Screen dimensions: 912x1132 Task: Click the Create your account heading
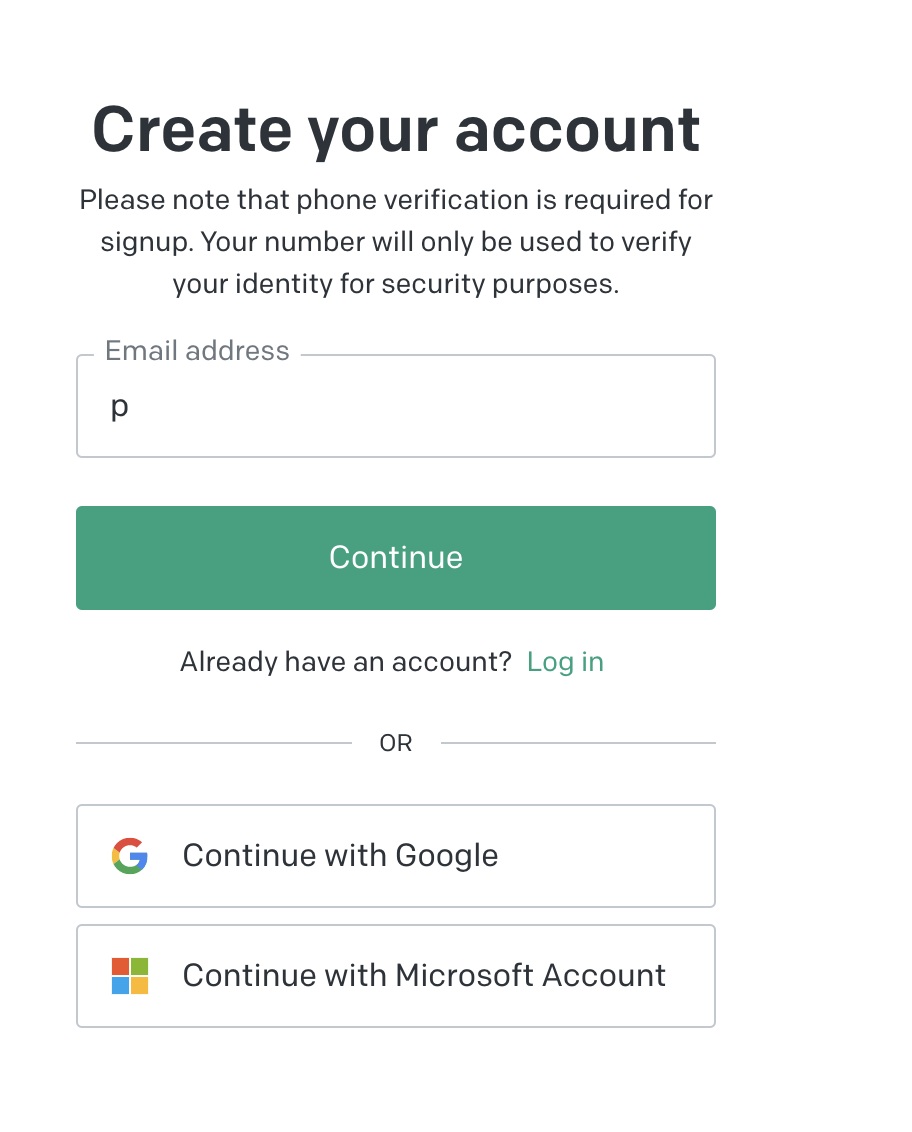395,130
